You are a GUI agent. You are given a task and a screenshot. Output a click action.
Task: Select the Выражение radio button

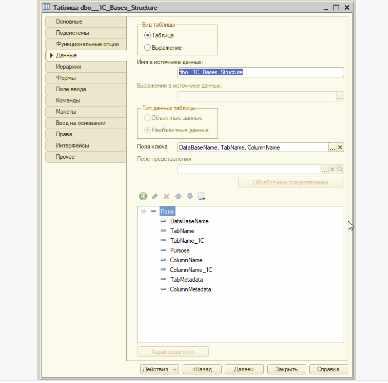coord(147,47)
